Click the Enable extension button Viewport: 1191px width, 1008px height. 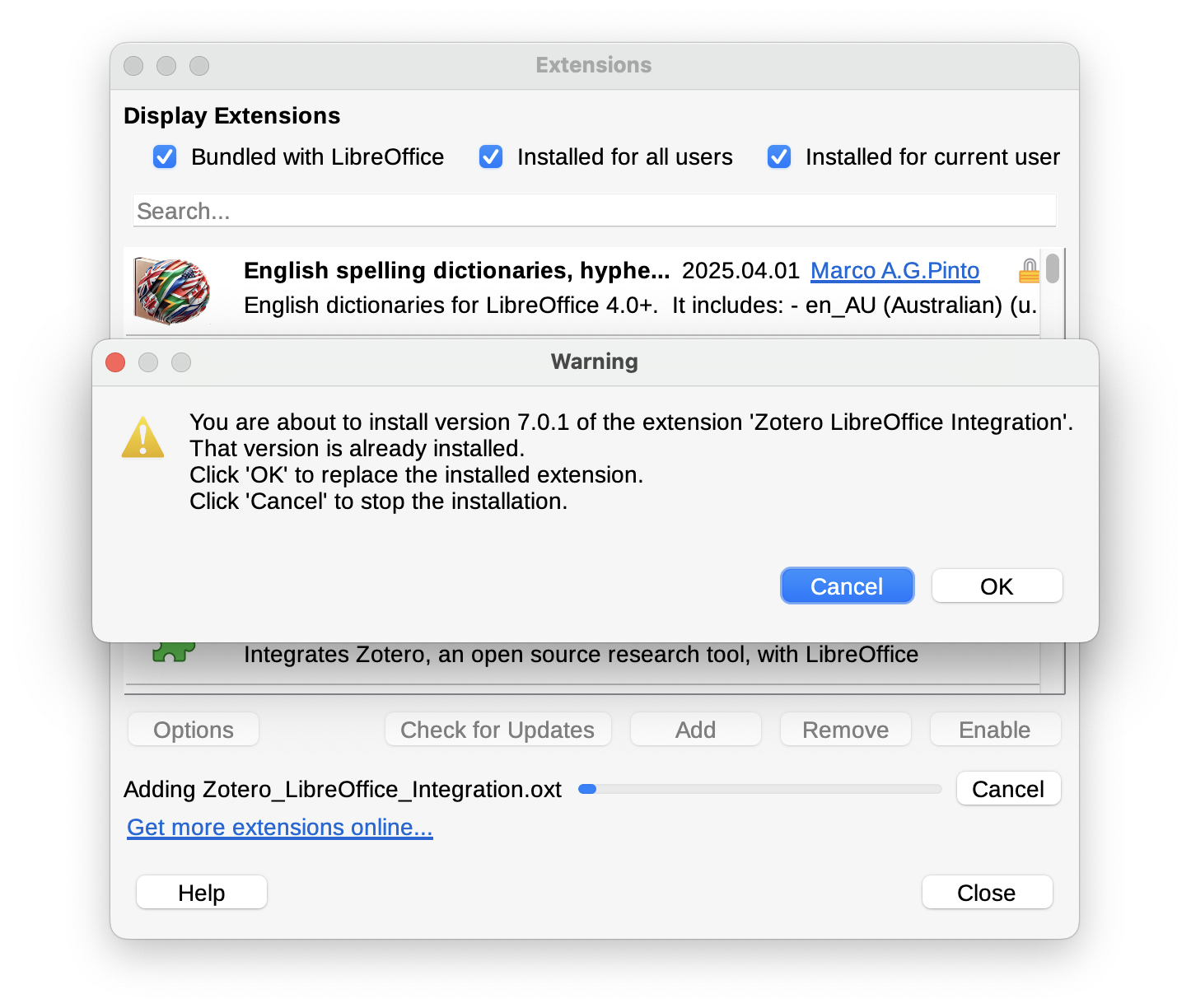coord(995,730)
